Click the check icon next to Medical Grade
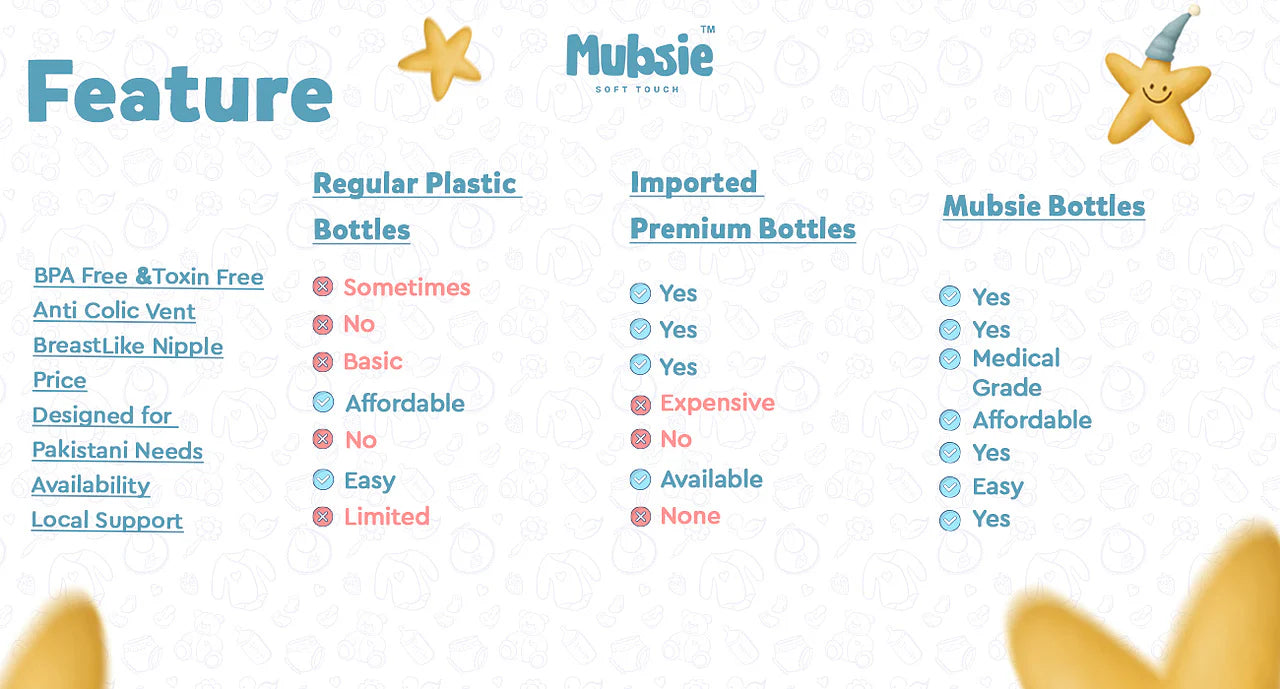 pyautogui.click(x=950, y=358)
